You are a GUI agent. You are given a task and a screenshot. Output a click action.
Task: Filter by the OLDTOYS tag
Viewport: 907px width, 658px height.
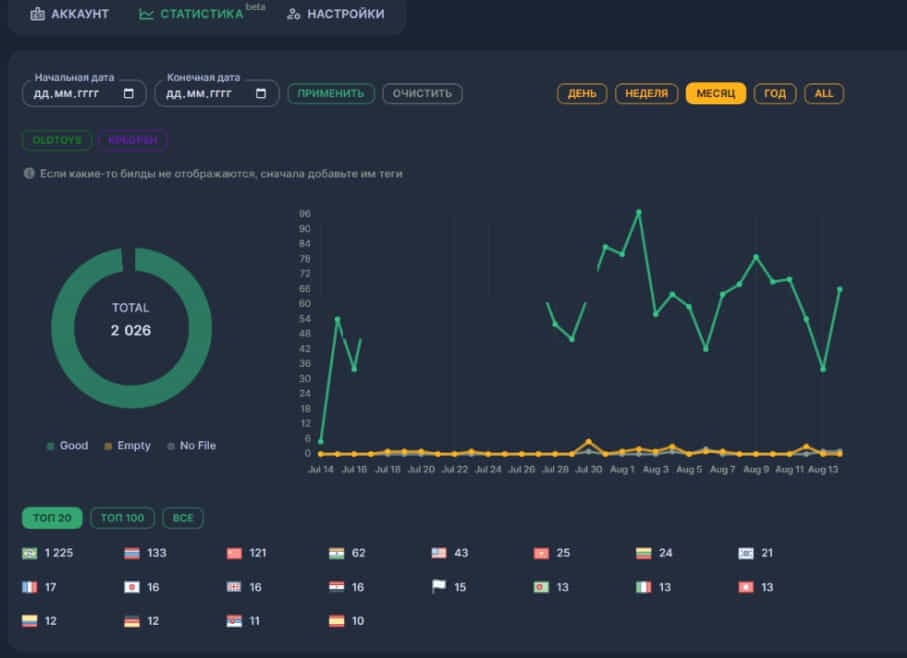coord(57,140)
